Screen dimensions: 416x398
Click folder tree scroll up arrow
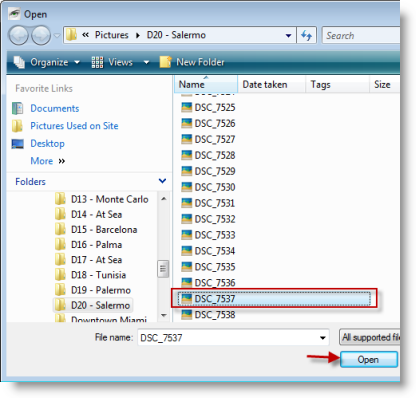click(x=163, y=199)
